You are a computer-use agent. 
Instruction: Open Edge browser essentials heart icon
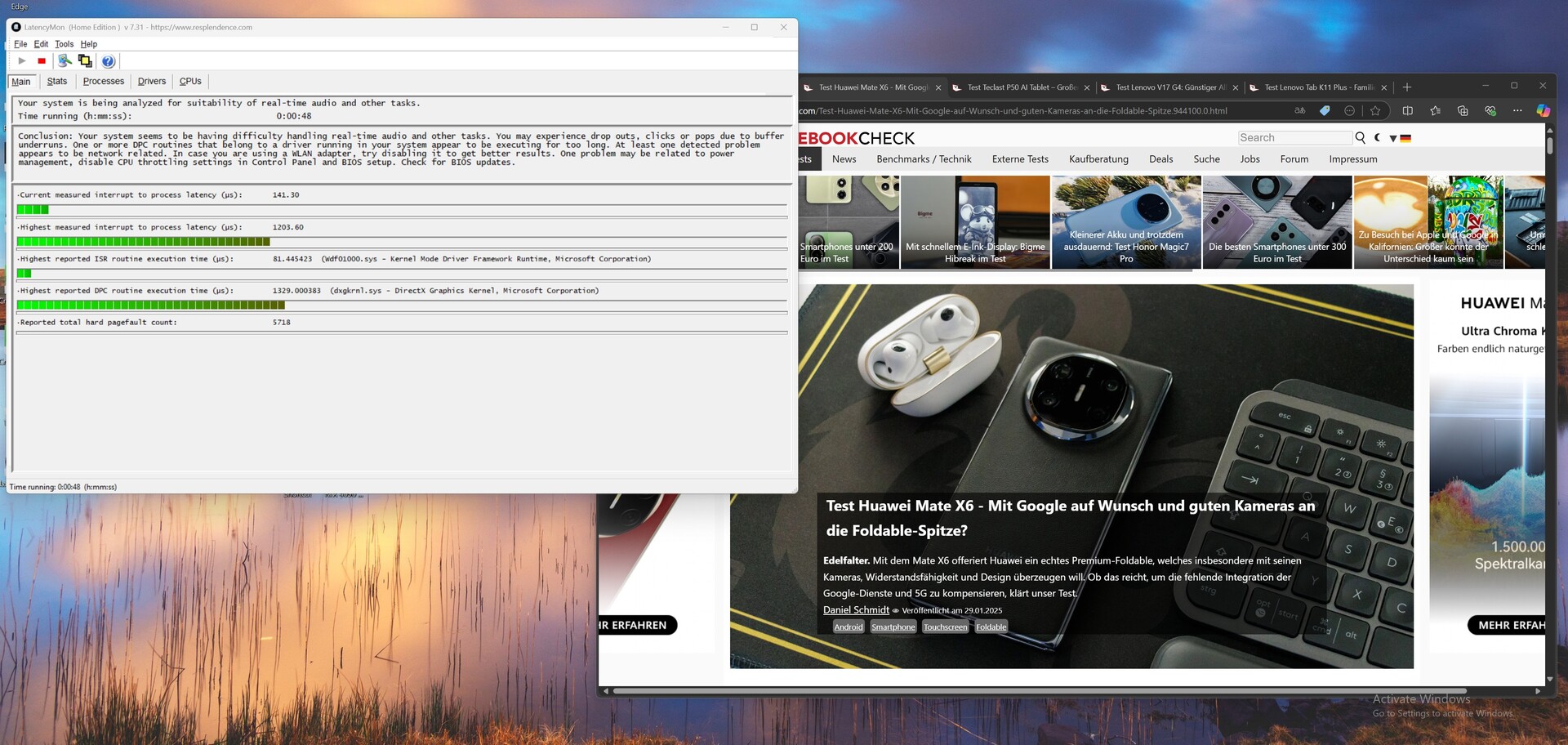1490,111
